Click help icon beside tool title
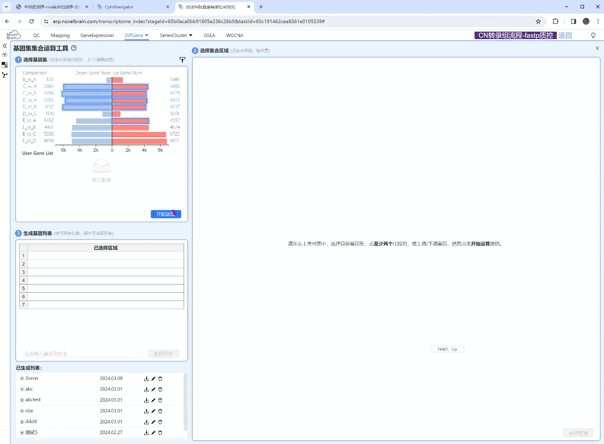This screenshot has width=604, height=444. pos(74,48)
